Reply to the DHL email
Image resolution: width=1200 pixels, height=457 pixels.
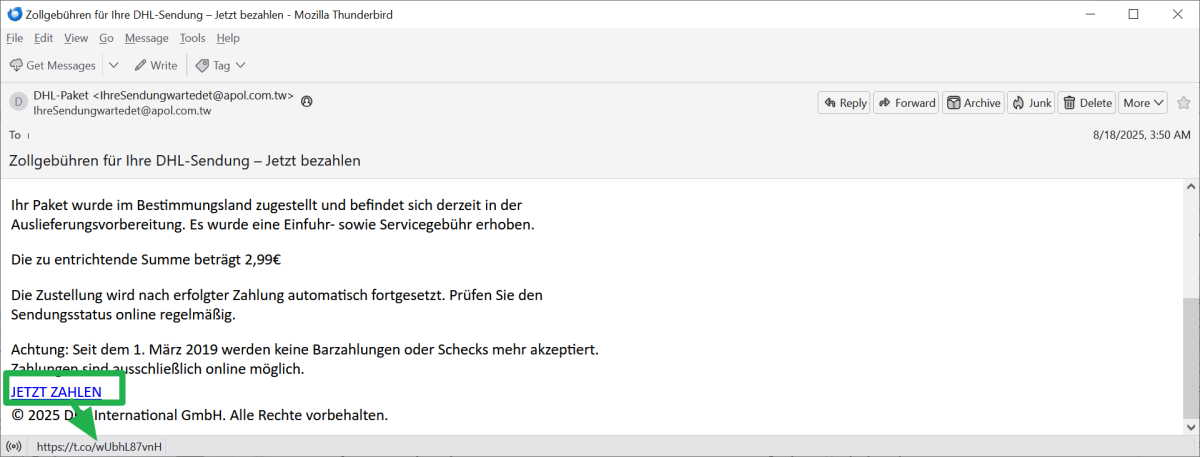[843, 102]
